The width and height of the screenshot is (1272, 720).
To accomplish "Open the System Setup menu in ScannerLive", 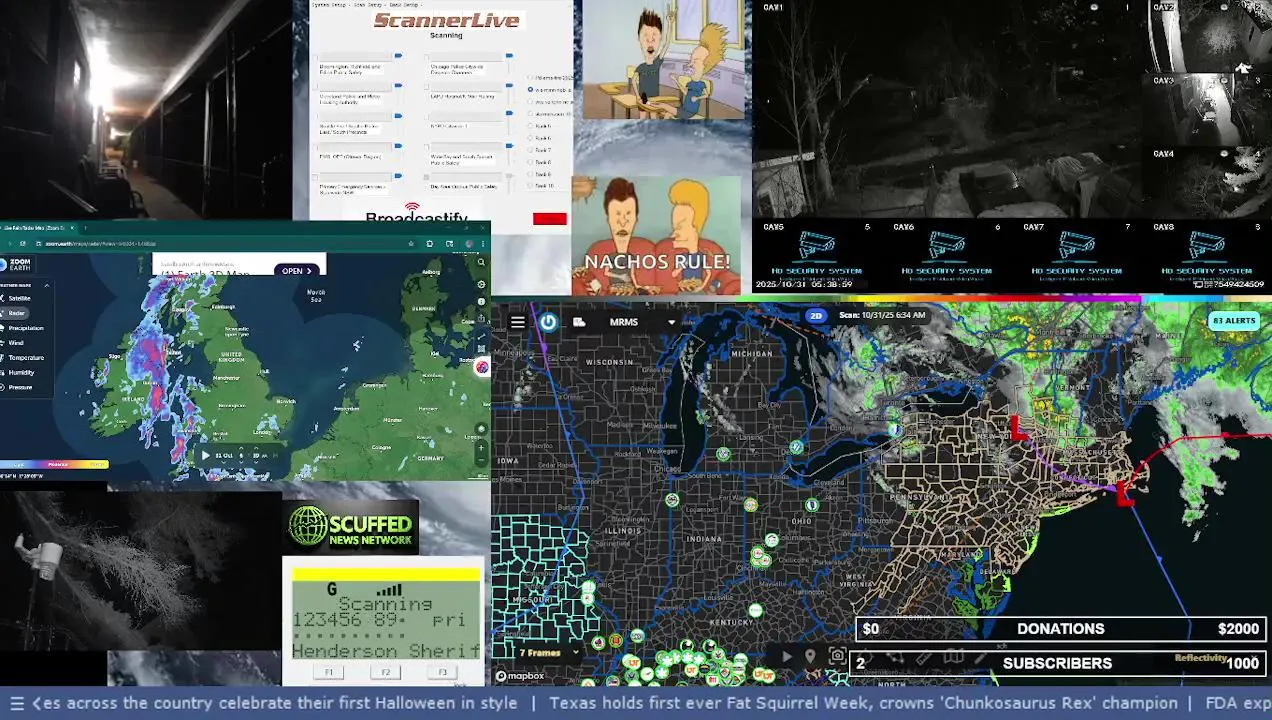I will pyautogui.click(x=329, y=5).
